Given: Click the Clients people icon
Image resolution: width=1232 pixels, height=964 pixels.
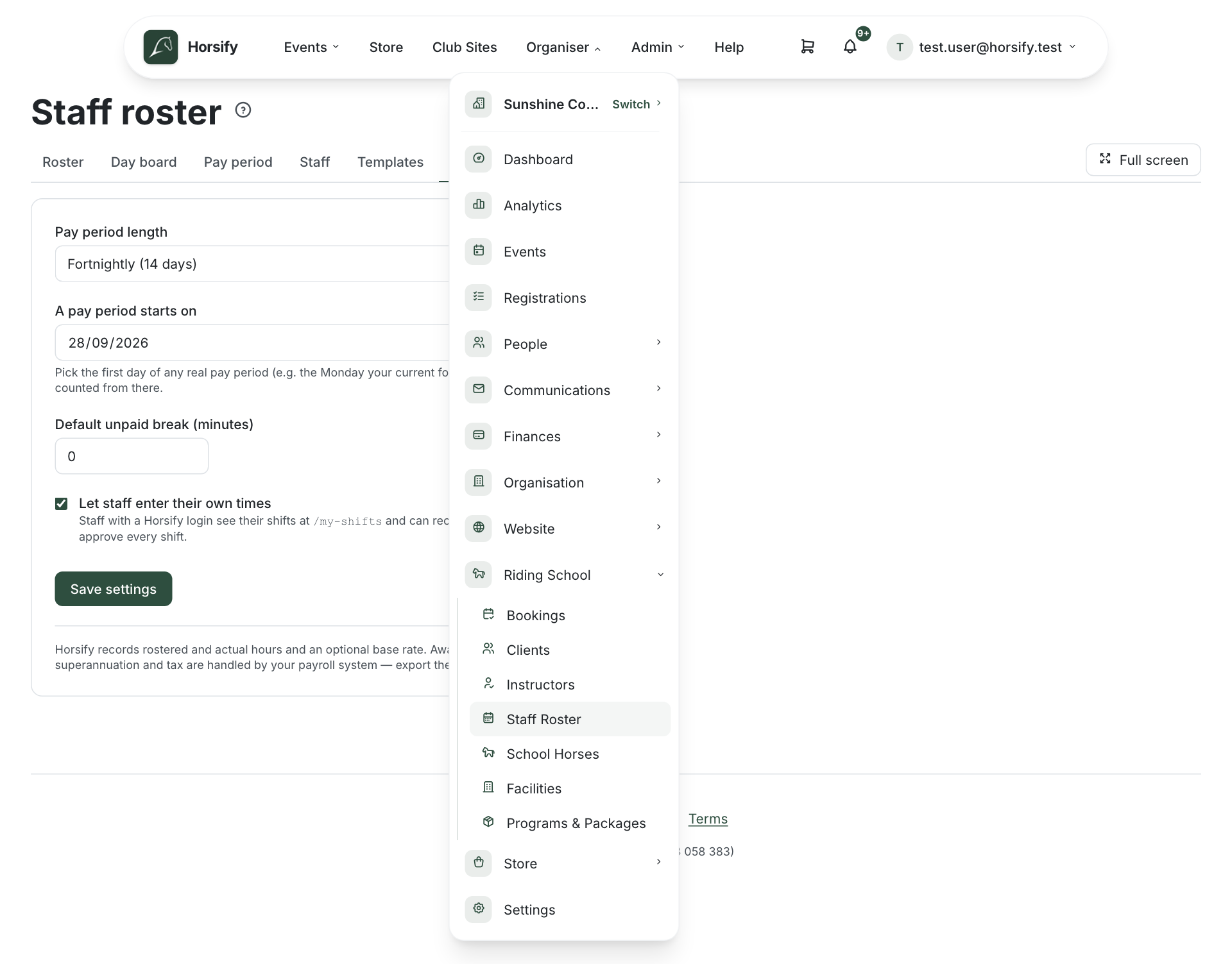Looking at the screenshot, I should 488,649.
